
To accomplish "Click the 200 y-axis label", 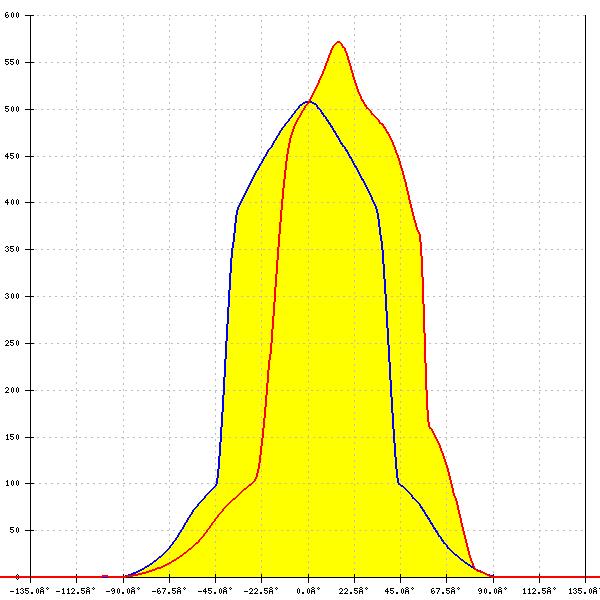I will pos(12,390).
